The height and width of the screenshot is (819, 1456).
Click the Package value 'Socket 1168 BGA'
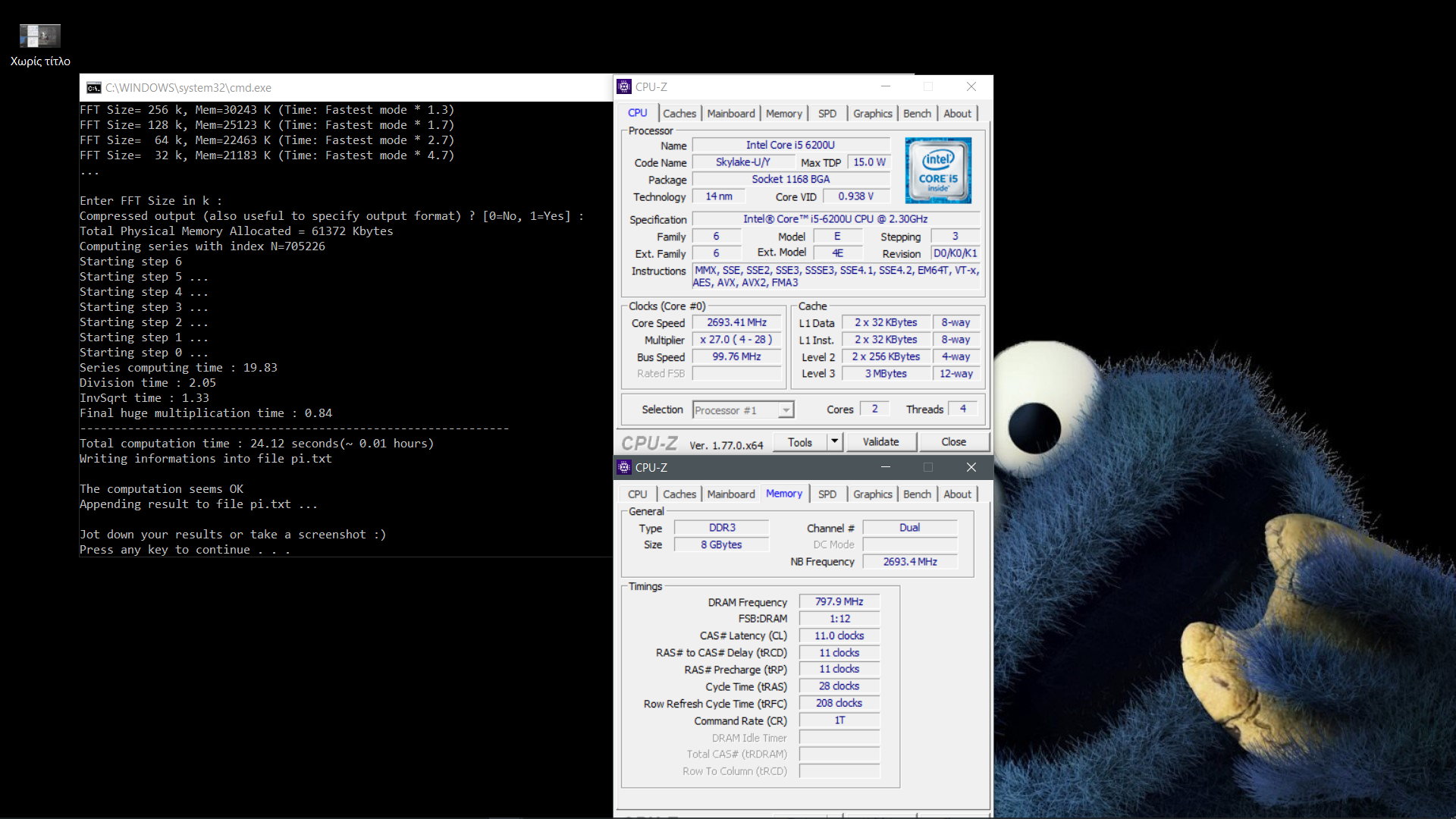791,180
